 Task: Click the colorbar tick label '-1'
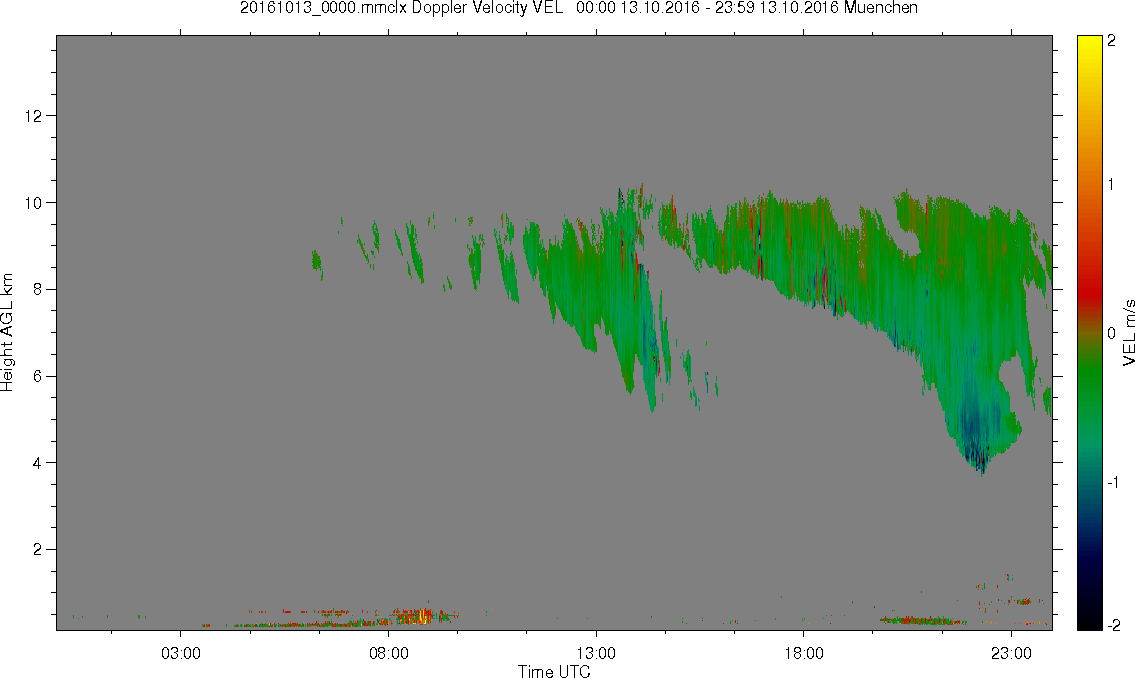pos(1112,482)
